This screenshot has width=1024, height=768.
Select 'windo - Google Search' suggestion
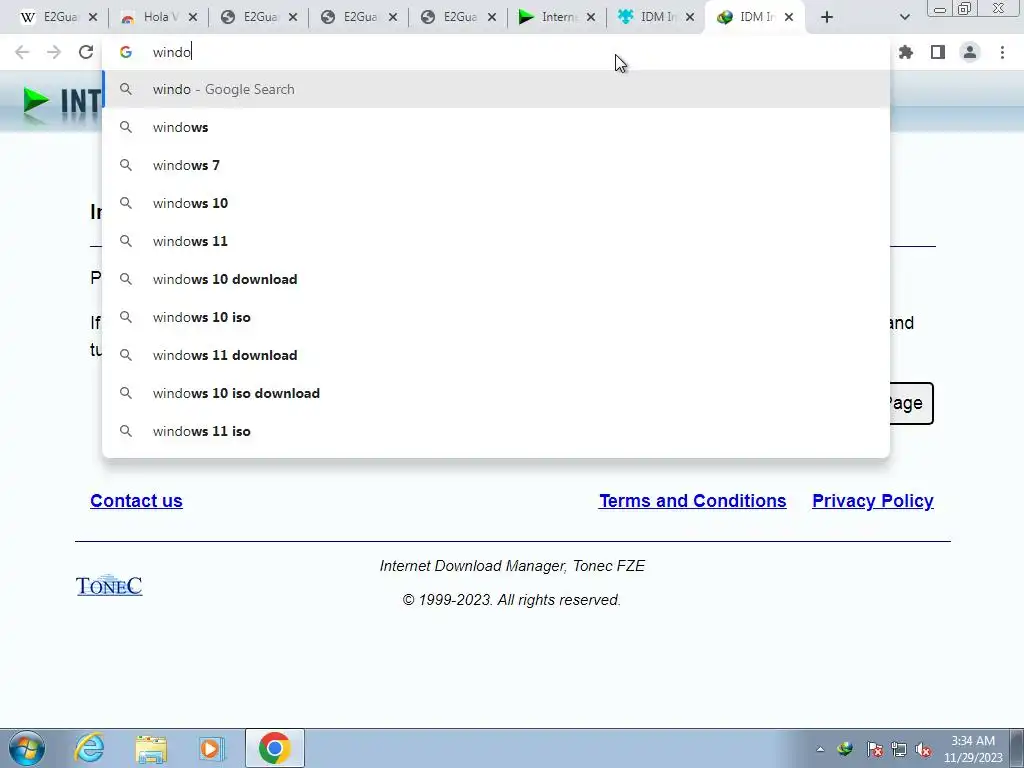coord(496,89)
